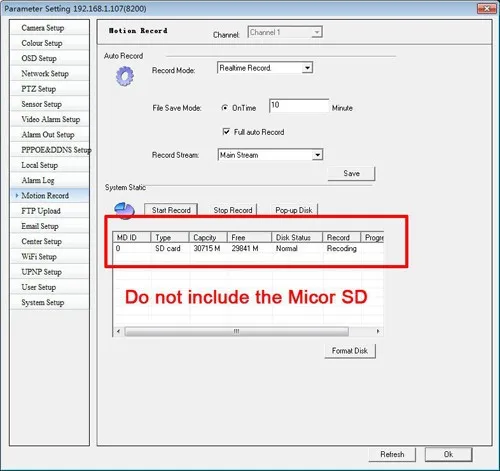500x471 pixels.
Task: Click the File Save Mode minutes field
Action: pos(299,106)
